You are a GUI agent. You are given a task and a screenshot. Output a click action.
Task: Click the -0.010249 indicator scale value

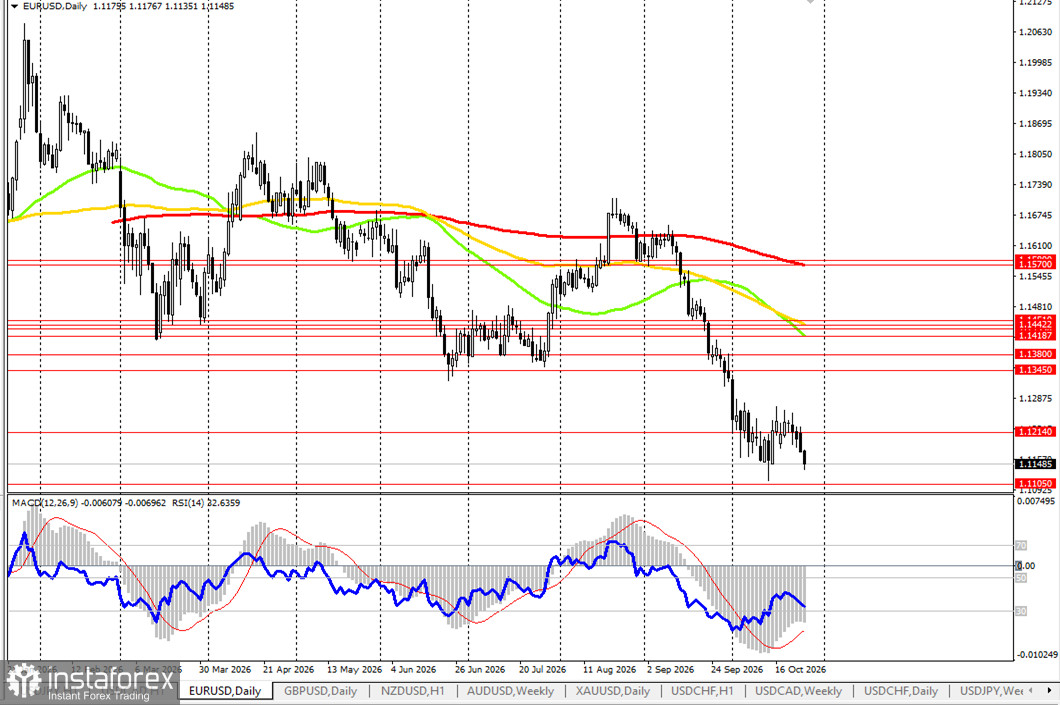tap(1037, 654)
